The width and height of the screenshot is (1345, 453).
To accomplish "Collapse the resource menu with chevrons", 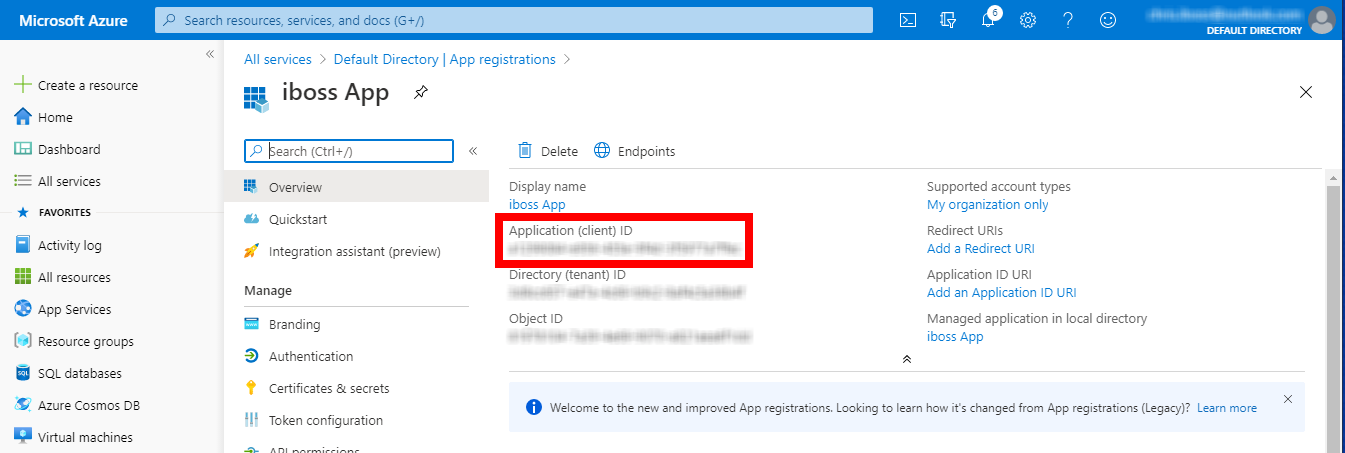I will point(473,151).
